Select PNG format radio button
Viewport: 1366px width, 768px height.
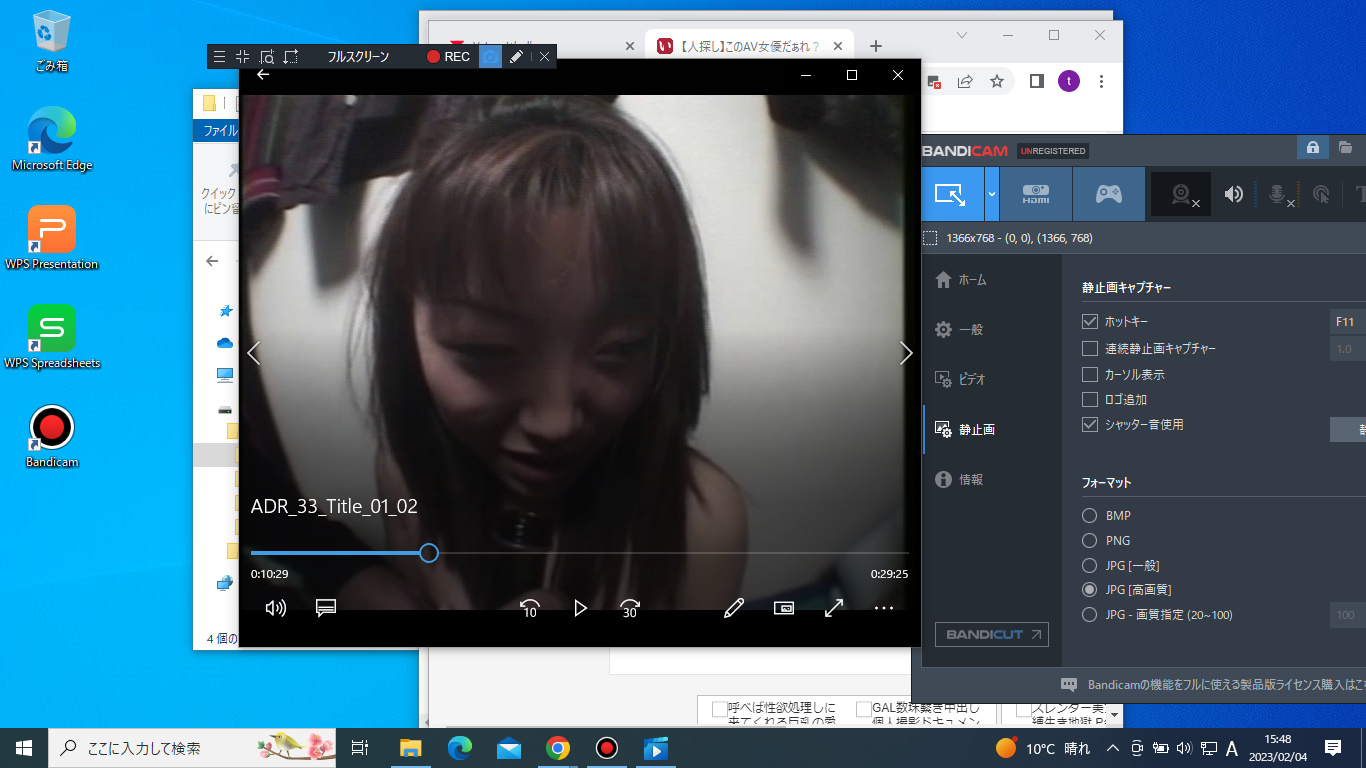click(x=1090, y=541)
